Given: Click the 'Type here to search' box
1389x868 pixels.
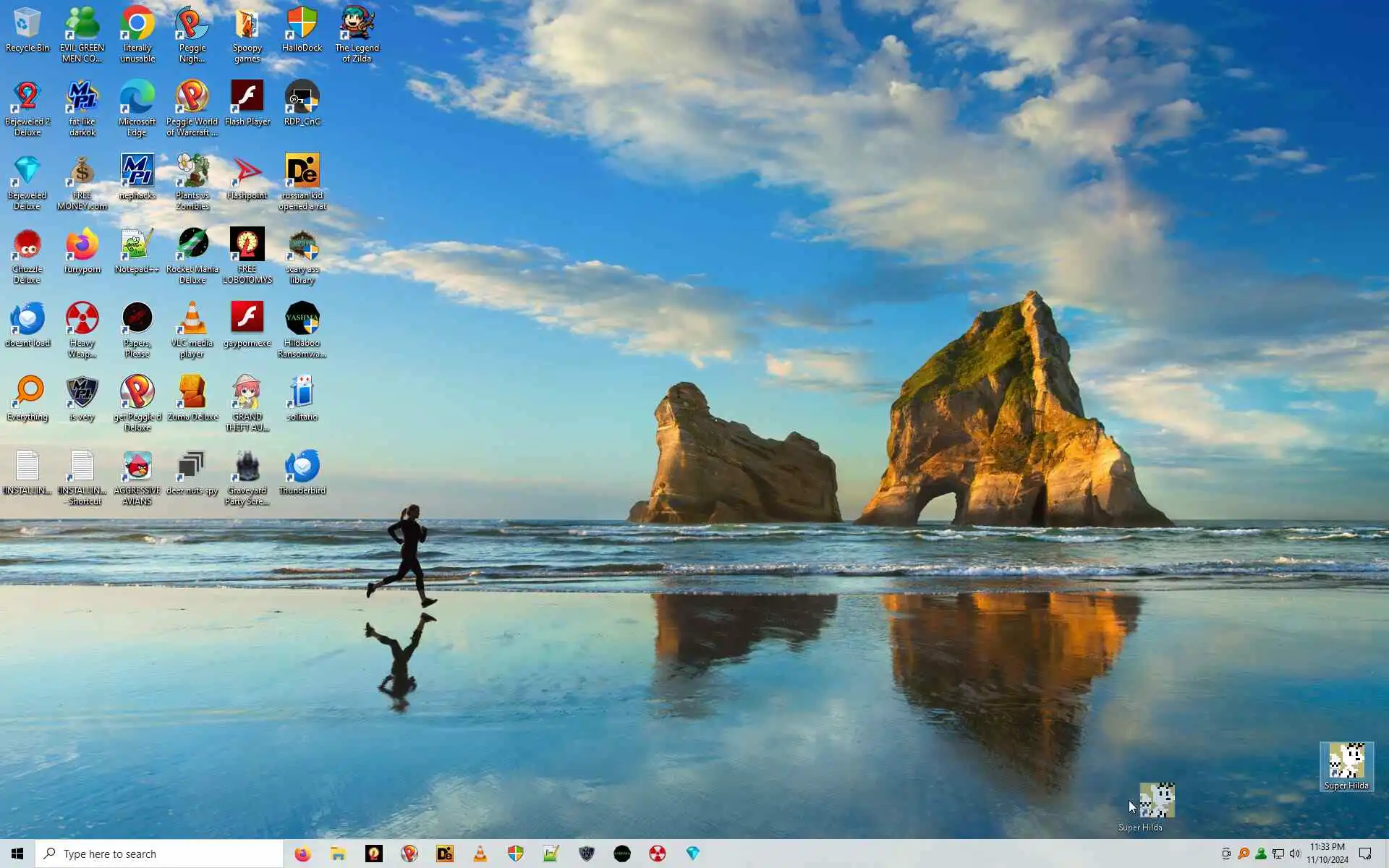Looking at the screenshot, I should [x=159, y=854].
